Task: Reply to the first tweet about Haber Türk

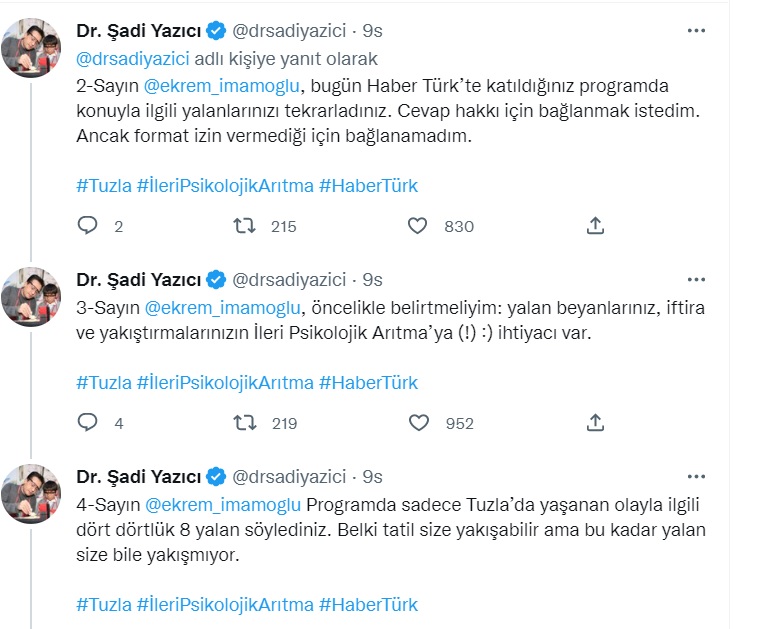Action: pyautogui.click(x=88, y=226)
